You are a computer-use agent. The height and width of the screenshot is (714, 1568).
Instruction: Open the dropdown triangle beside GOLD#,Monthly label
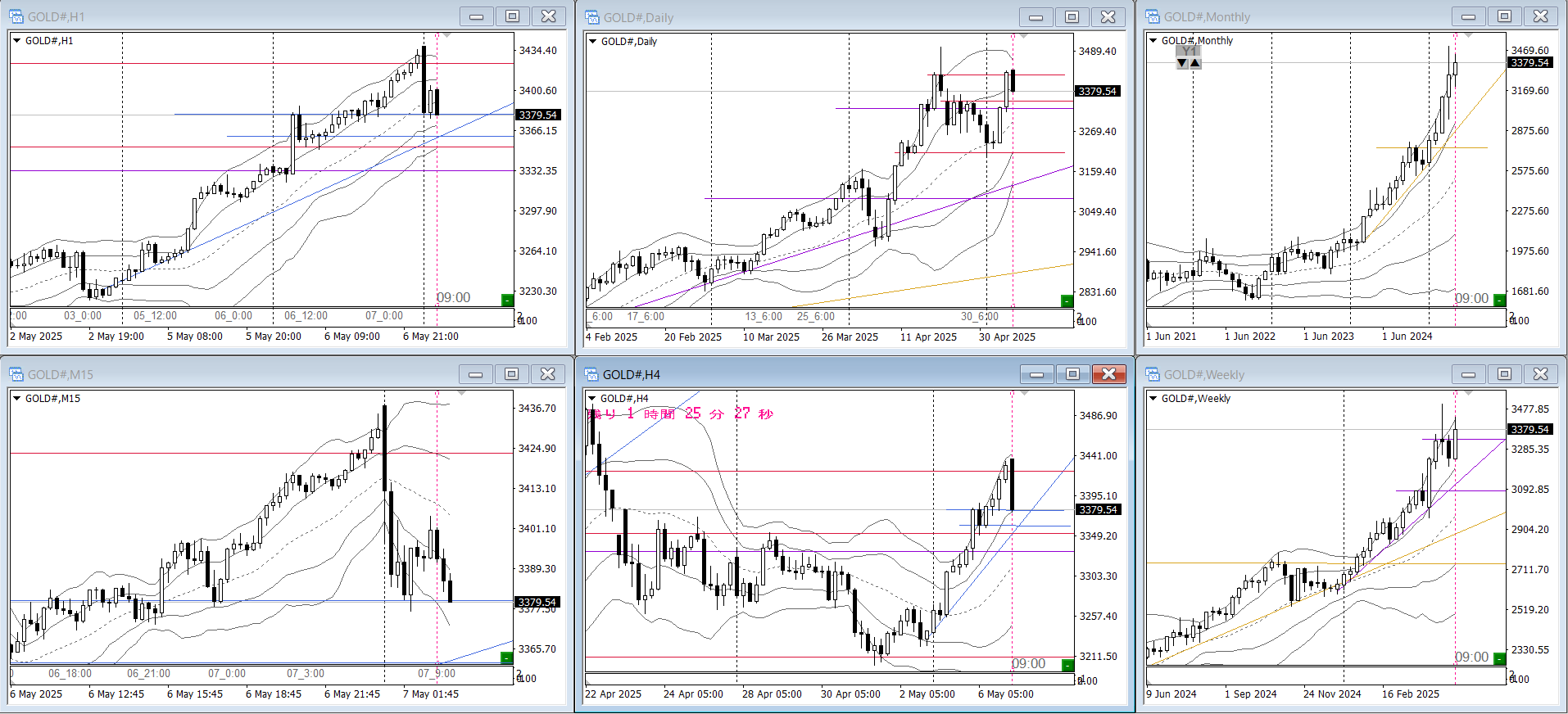pos(1153,40)
